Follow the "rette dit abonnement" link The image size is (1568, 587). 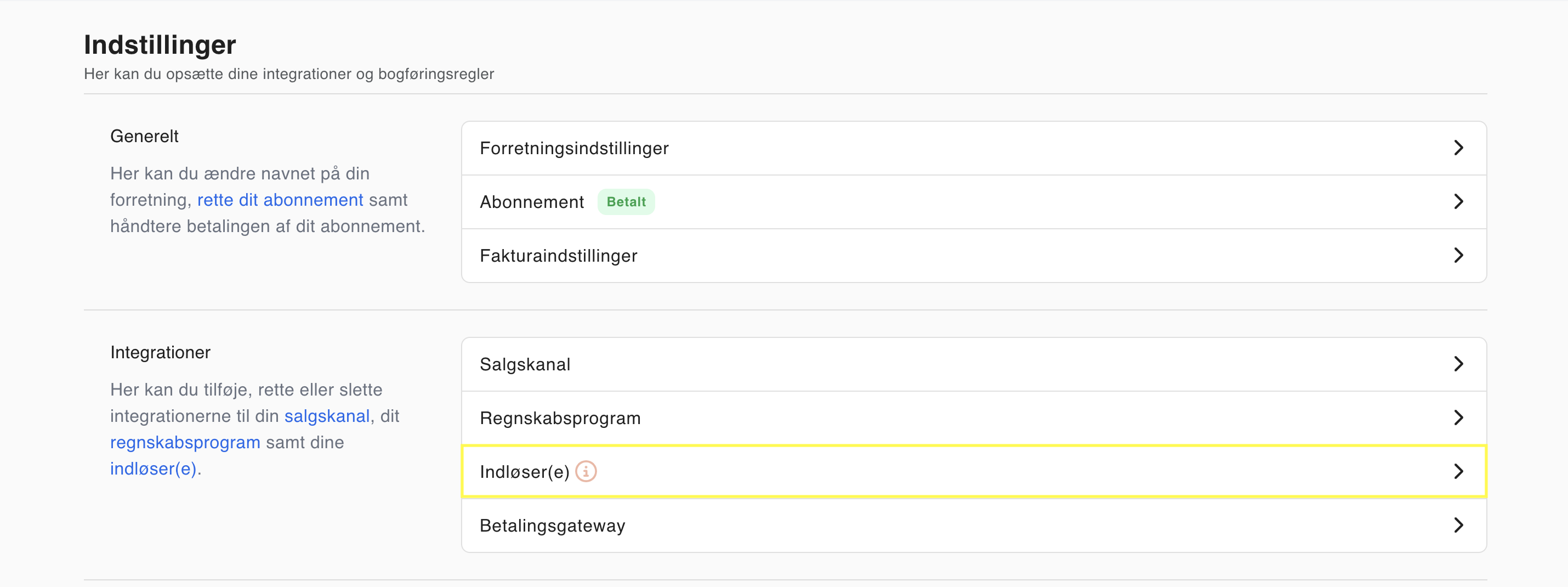coord(280,200)
